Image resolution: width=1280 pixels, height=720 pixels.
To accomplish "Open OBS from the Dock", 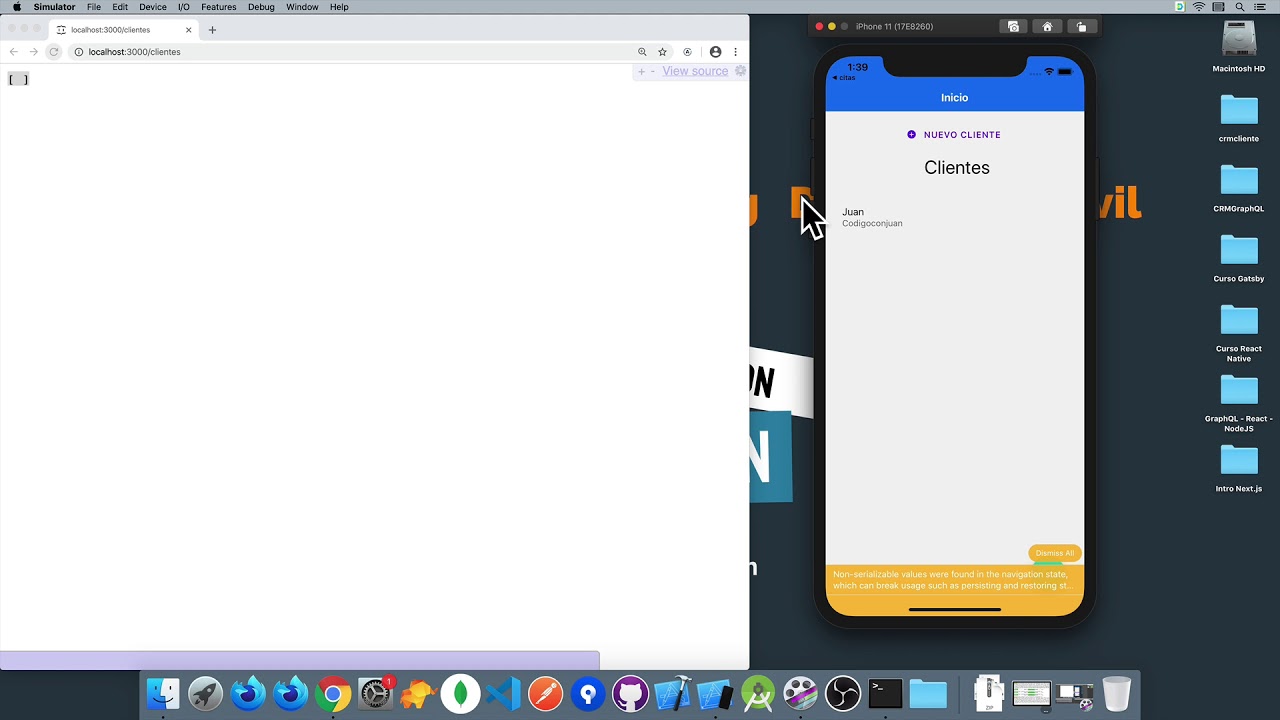I will (x=843, y=693).
